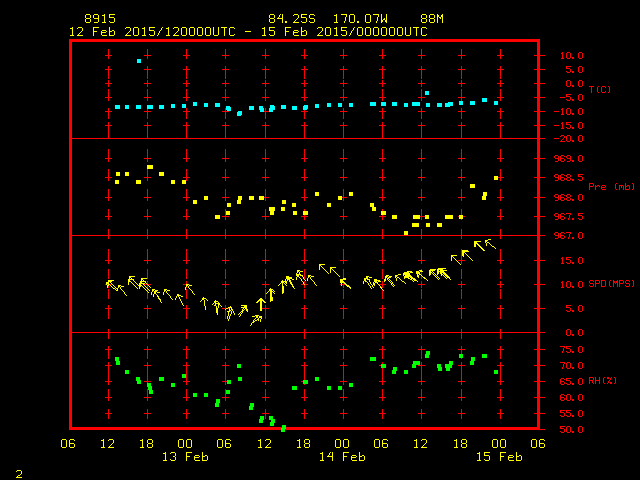Click the 10.0 value beside SPD(MPS)
The image size is (640, 480).
[x=571, y=284]
